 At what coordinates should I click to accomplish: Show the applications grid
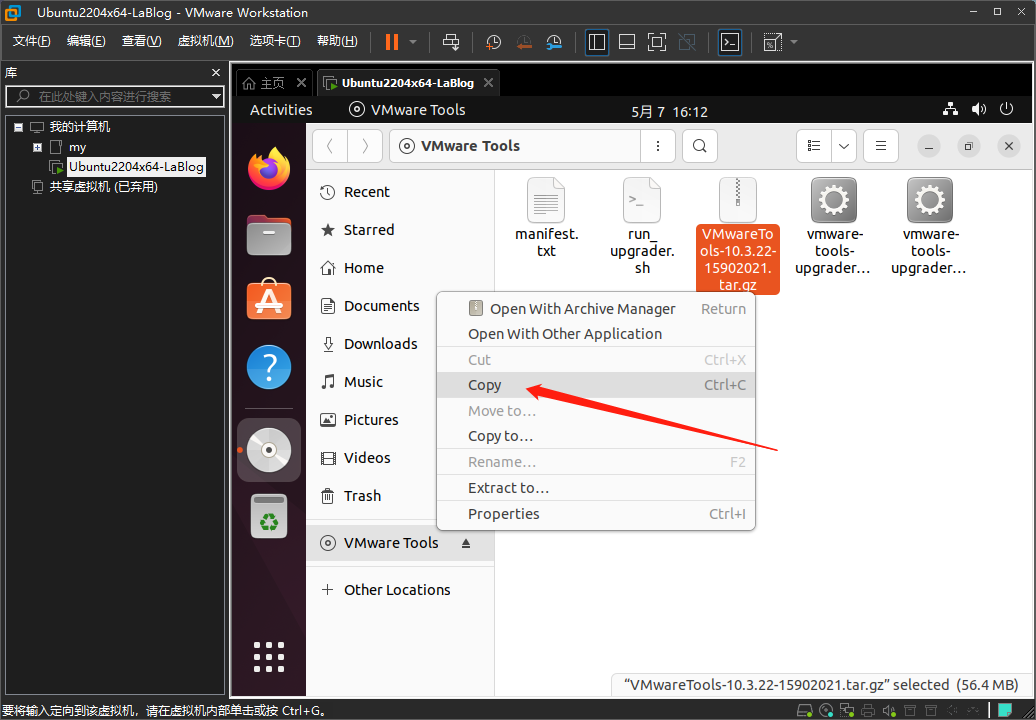(269, 657)
